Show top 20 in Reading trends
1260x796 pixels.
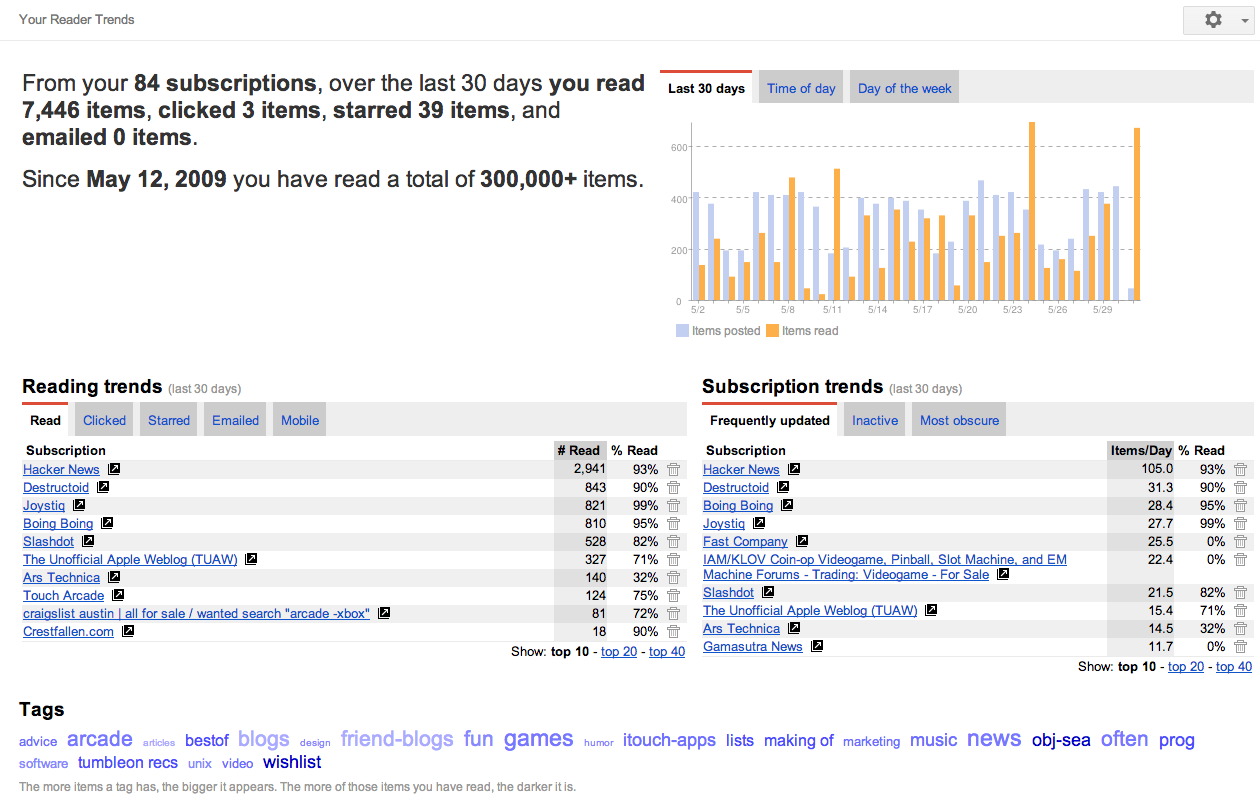coord(619,652)
